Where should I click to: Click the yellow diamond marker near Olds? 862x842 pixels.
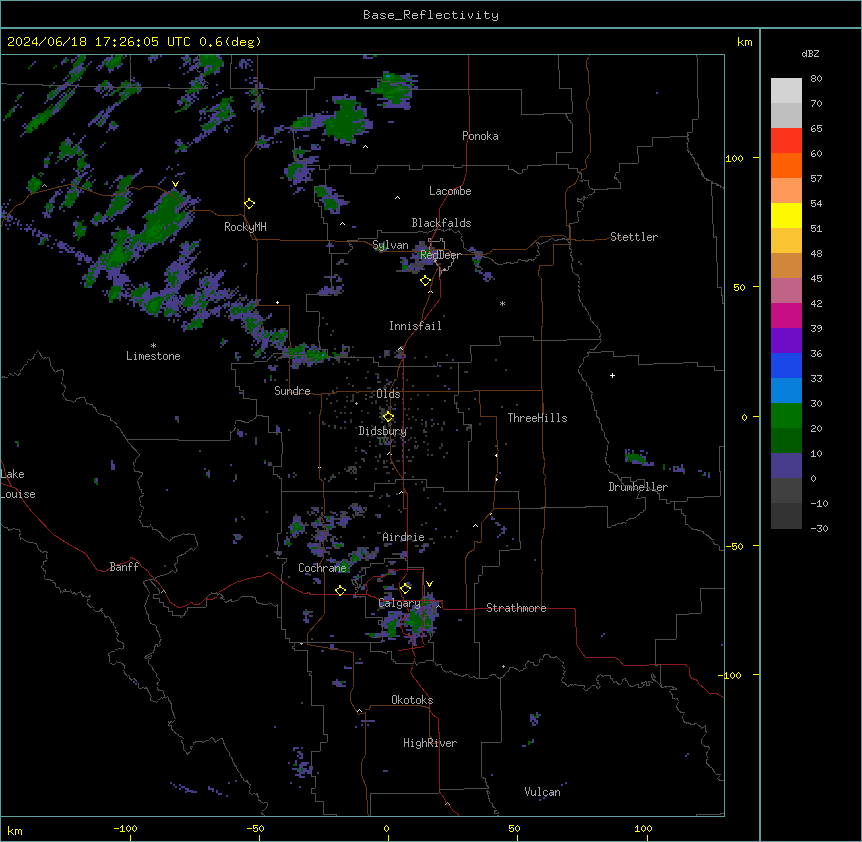coord(388,417)
